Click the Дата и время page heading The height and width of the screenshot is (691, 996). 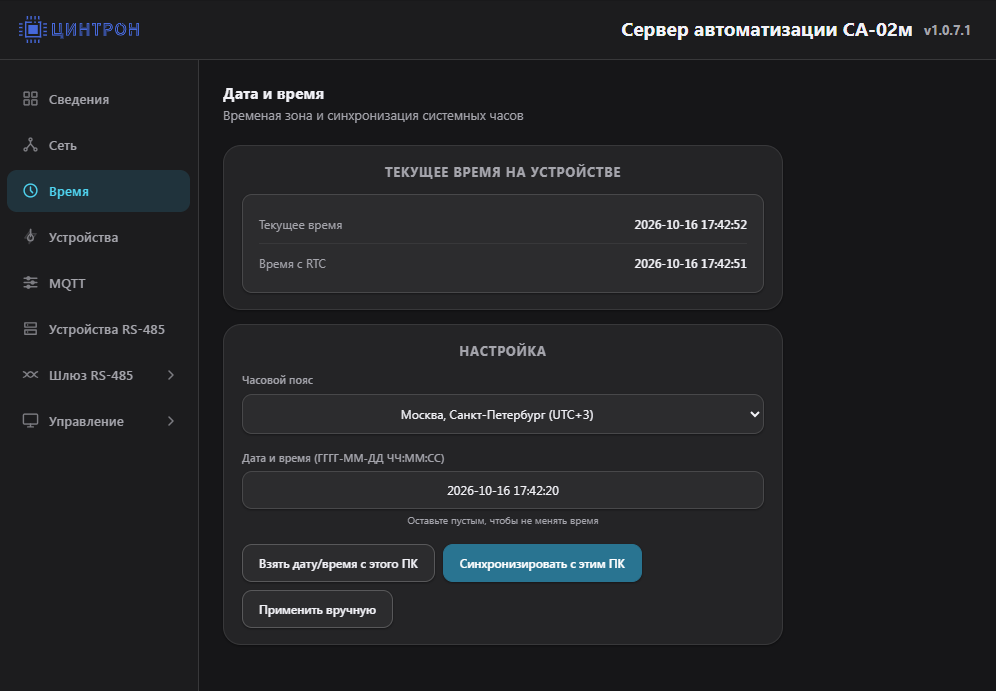274,94
